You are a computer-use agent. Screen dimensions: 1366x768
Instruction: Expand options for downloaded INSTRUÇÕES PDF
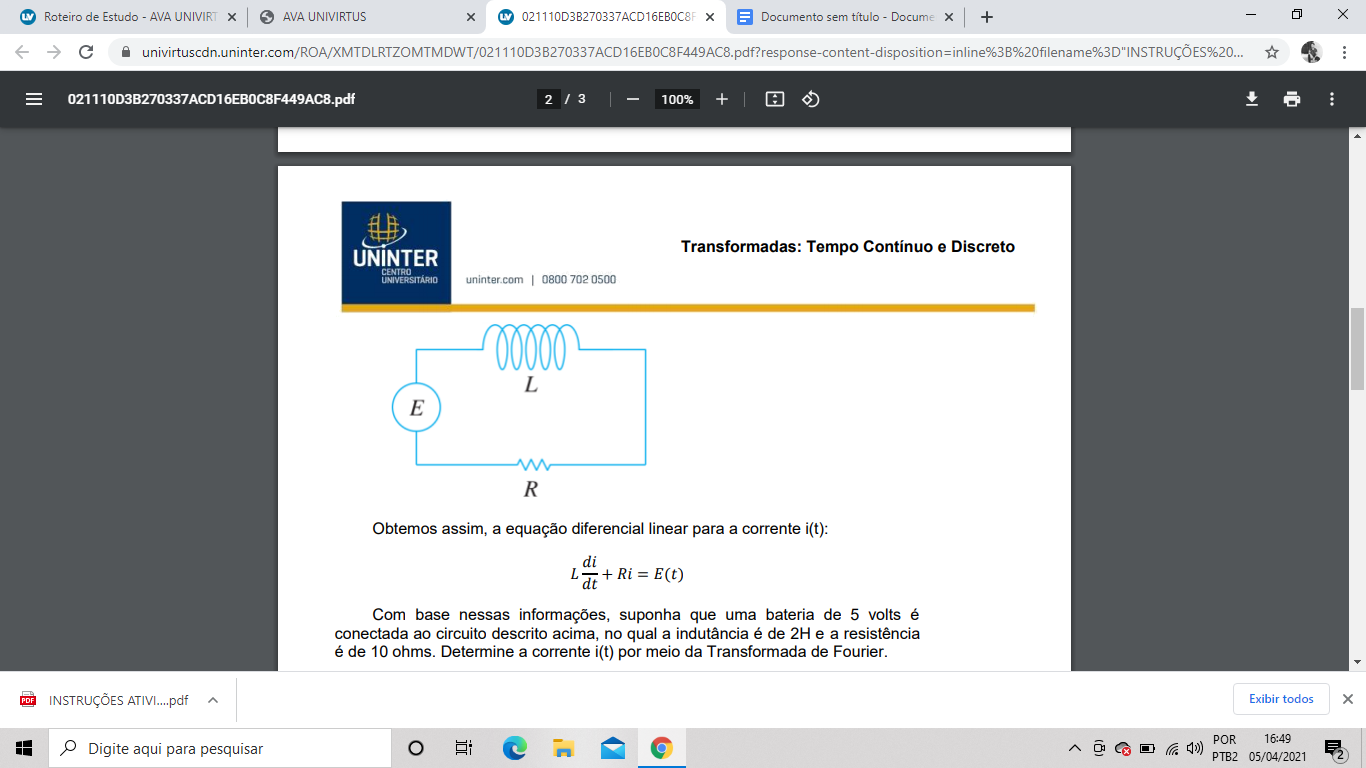pos(213,700)
